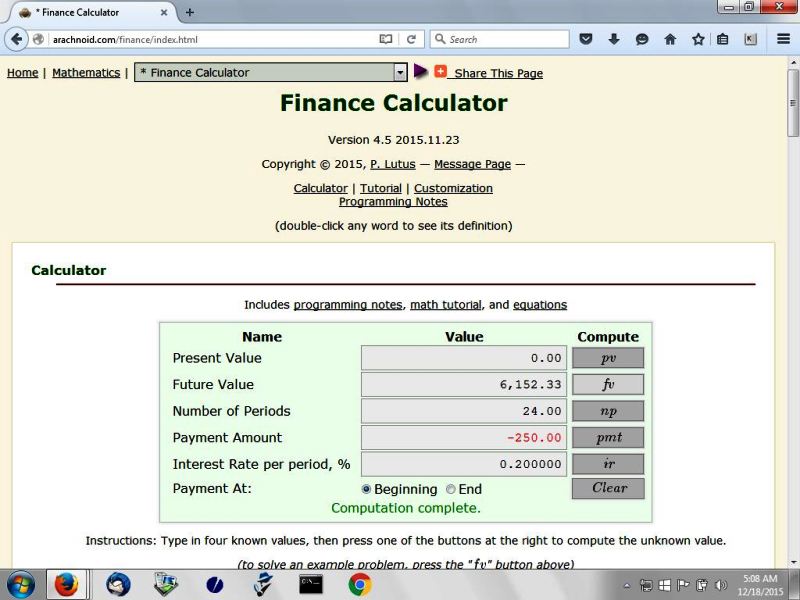This screenshot has width=800, height=600.
Task: Click the Future Value input field
Action: tap(464, 384)
